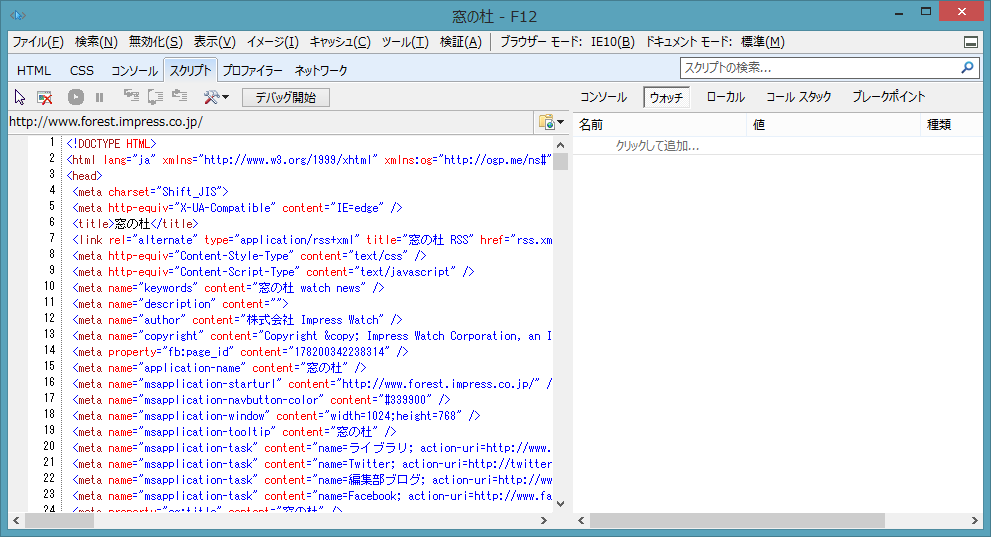Click line number 10 in gutter
This screenshot has height=537, width=991.
[49, 286]
